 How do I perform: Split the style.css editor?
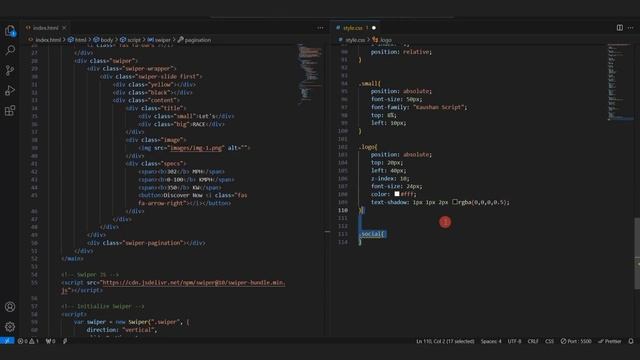(620, 28)
